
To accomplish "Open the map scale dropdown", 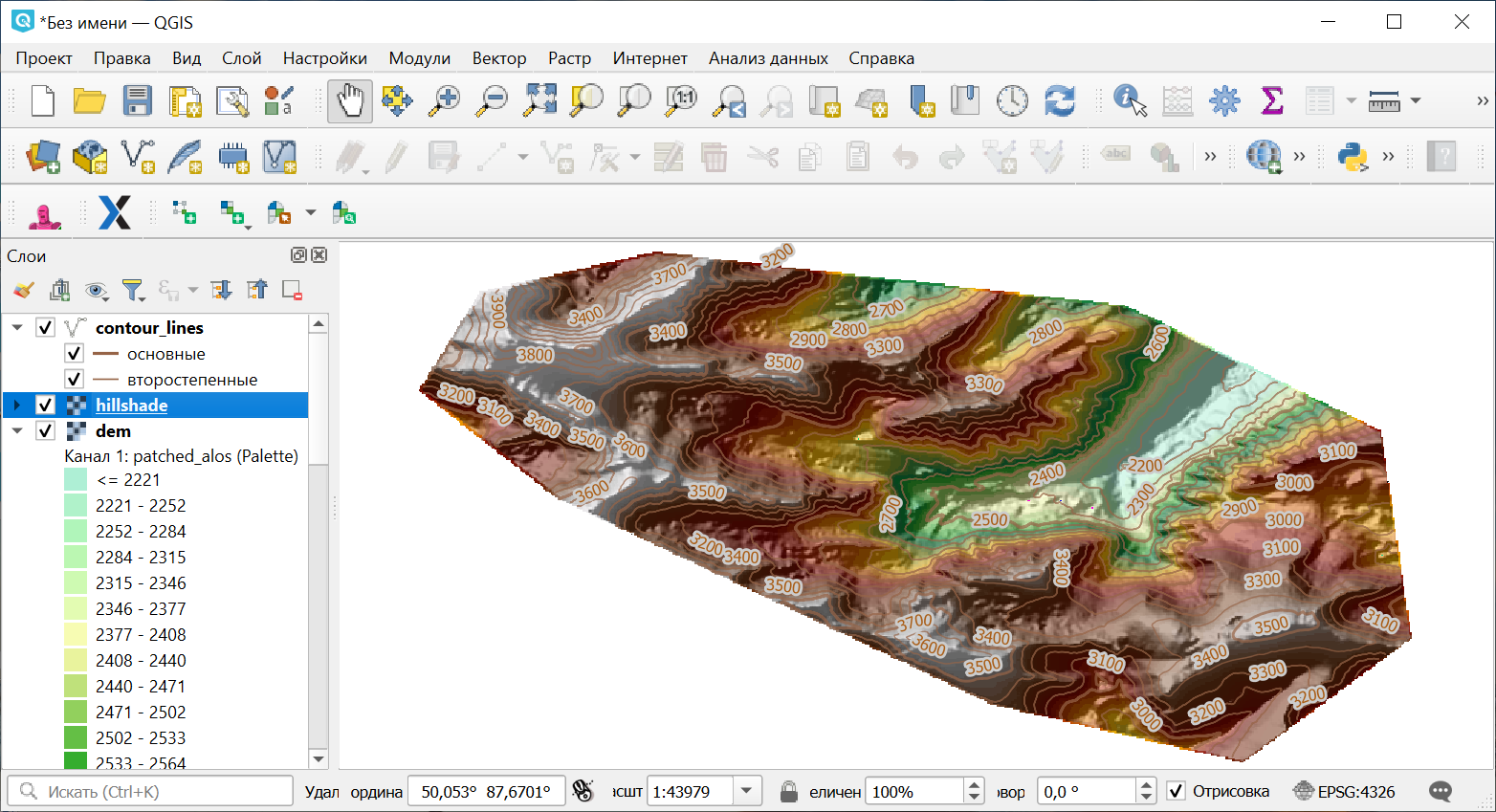I will tap(746, 792).
